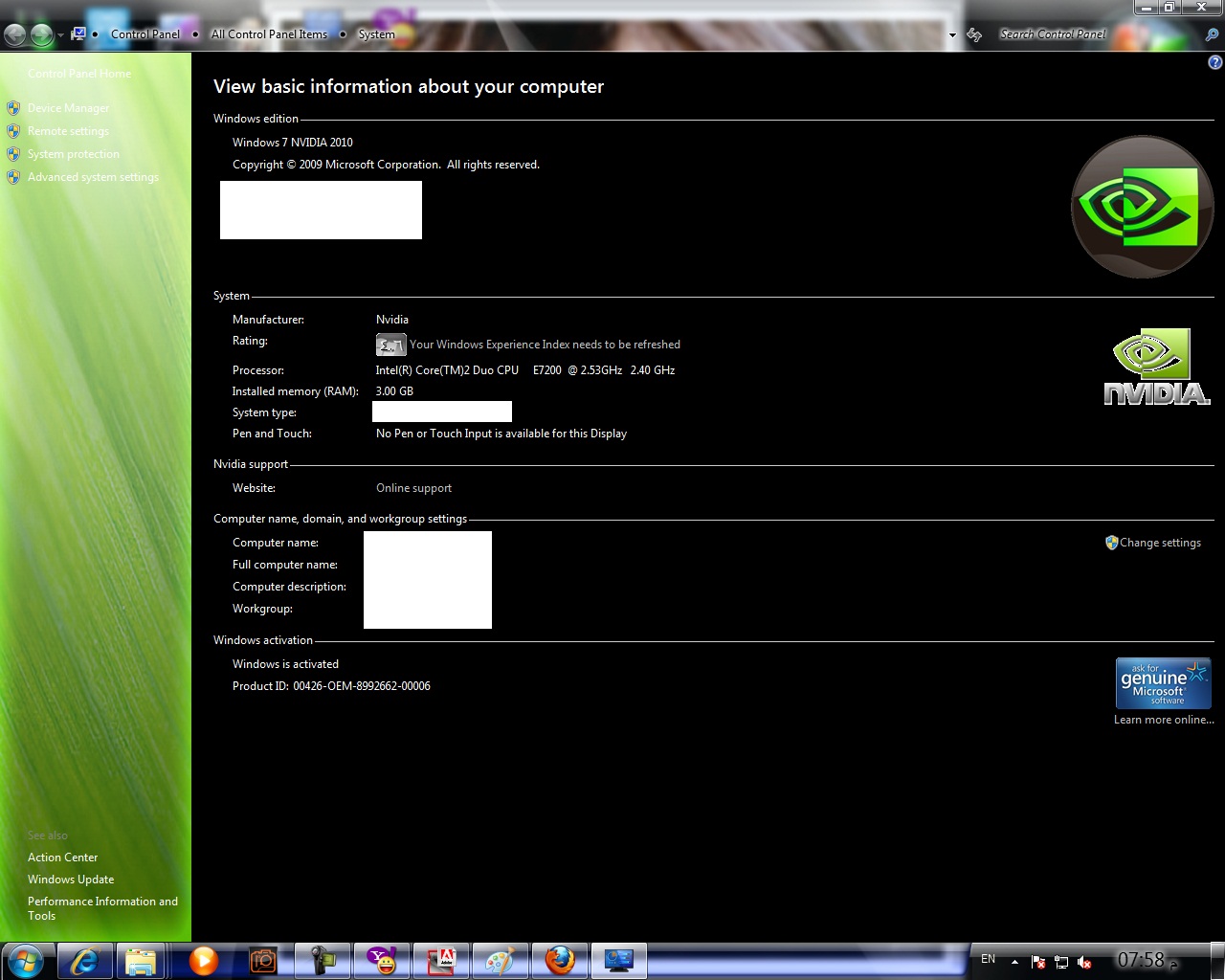Open Windows Update under See also
1225x980 pixels.
click(x=71, y=880)
